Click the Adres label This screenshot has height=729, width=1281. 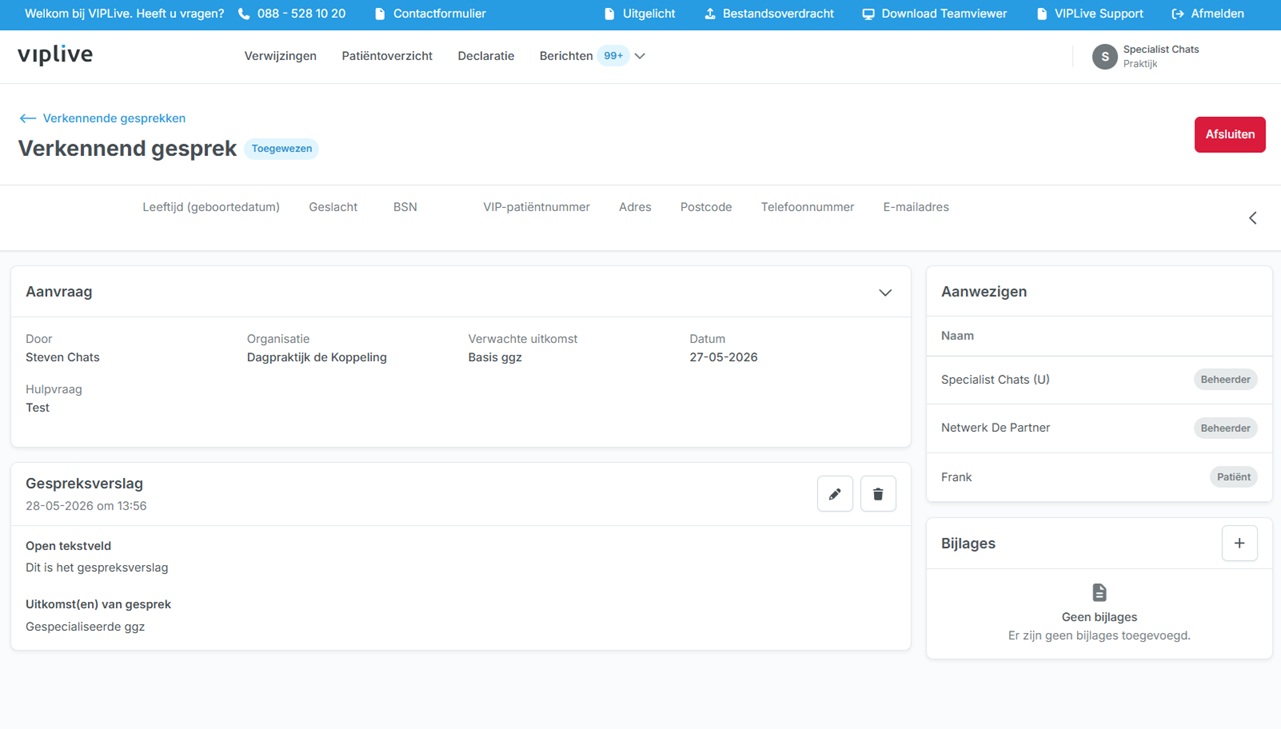pos(635,207)
